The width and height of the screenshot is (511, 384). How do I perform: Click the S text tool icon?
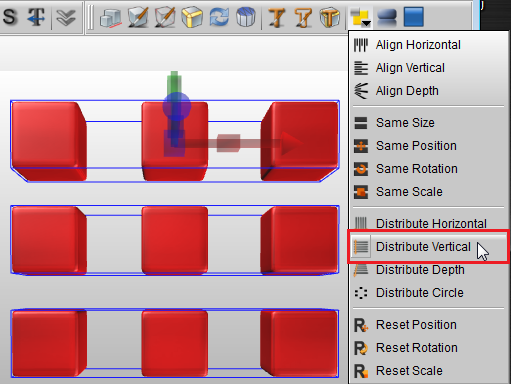click(x=10, y=17)
